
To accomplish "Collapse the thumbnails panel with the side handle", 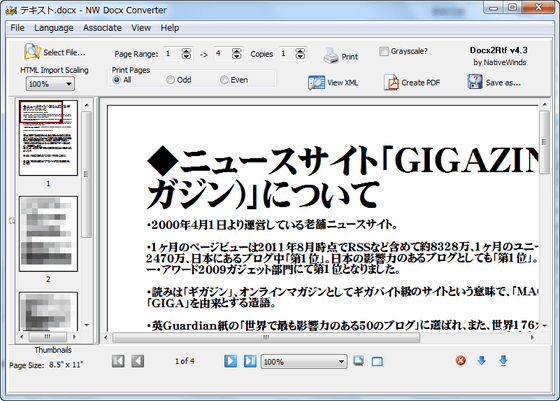I will (x=12, y=221).
